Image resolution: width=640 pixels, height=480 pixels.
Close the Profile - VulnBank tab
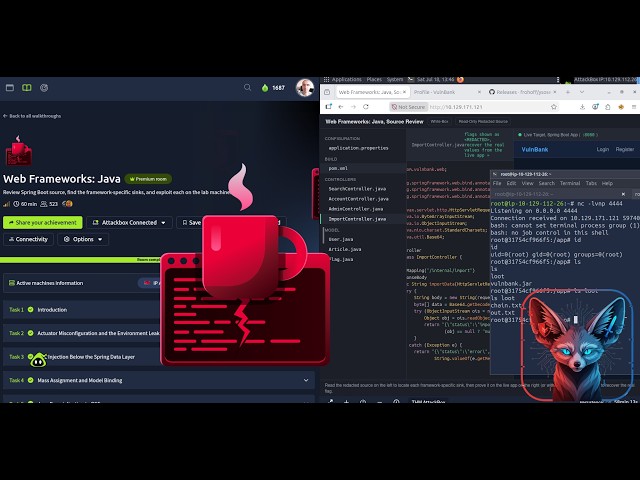[479, 92]
